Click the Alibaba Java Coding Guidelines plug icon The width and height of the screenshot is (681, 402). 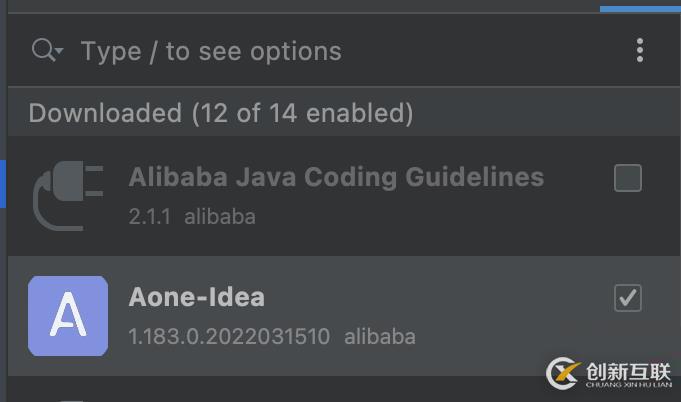68,196
